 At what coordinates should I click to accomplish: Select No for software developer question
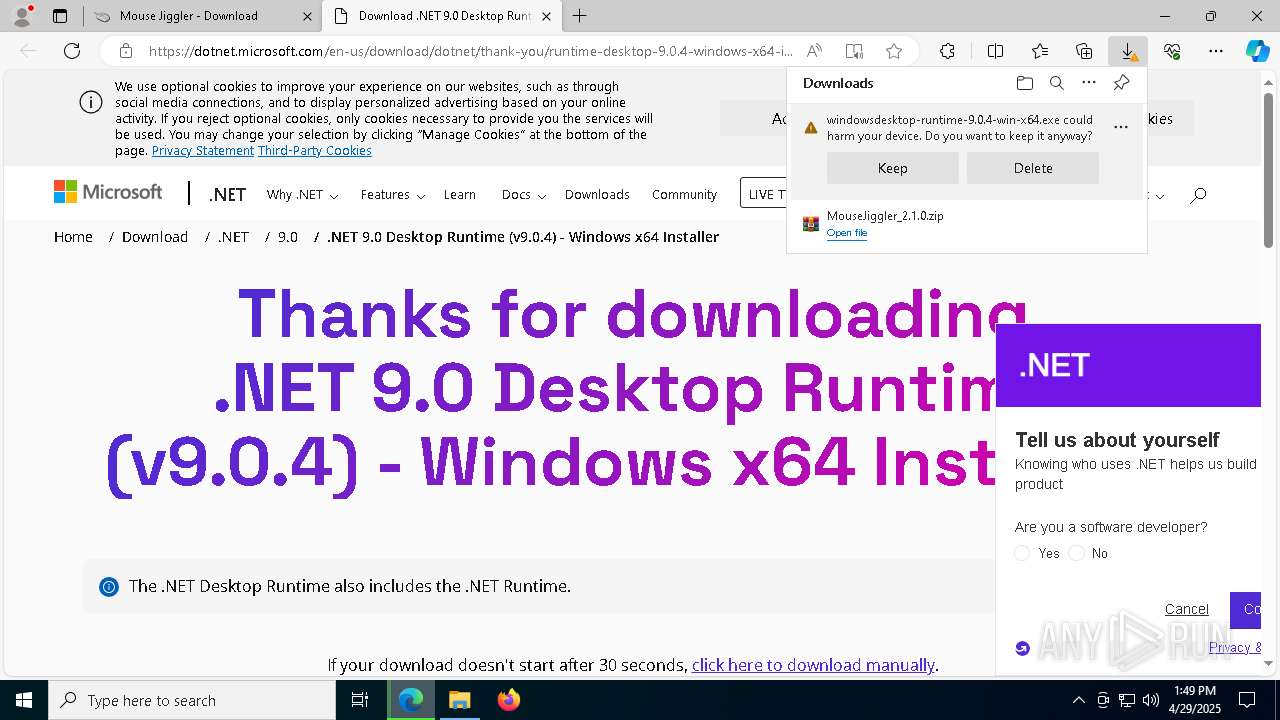pyautogui.click(x=1076, y=553)
